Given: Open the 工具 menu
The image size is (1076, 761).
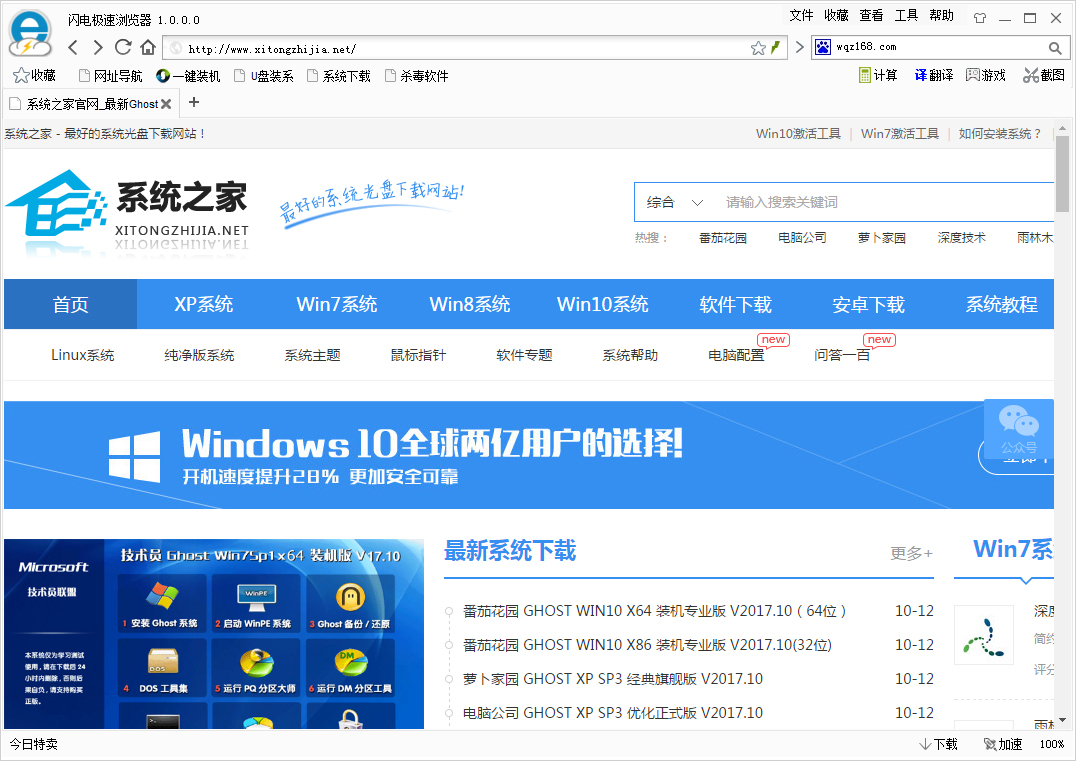Looking at the screenshot, I should tap(906, 16).
